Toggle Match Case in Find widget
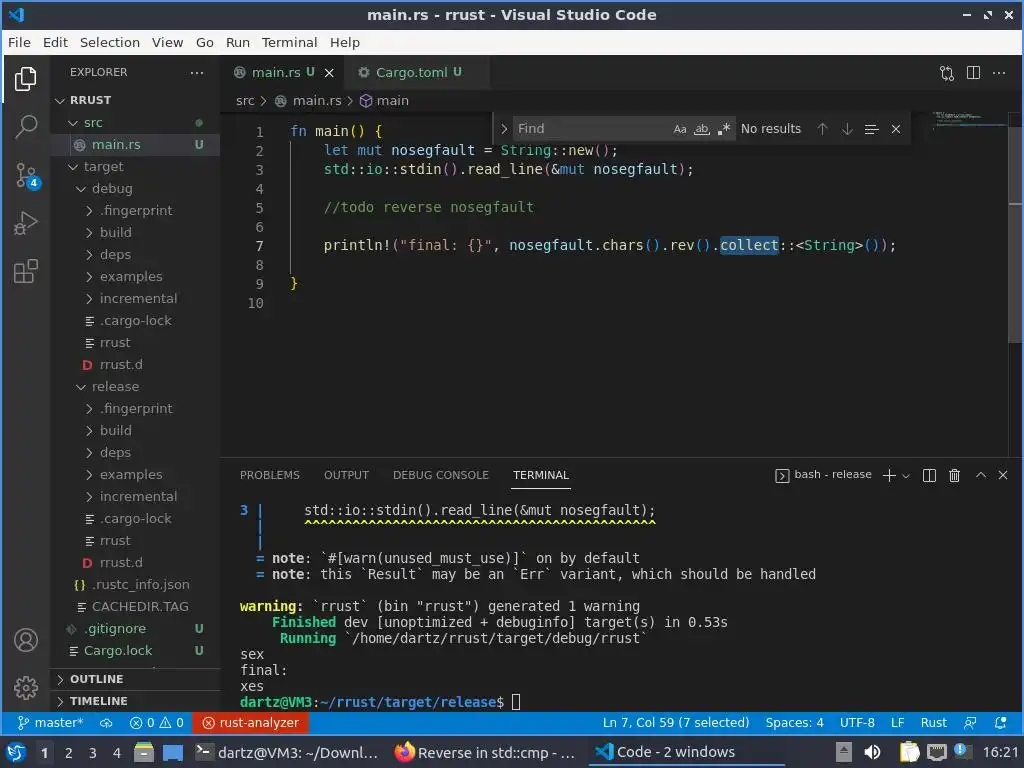Image resolution: width=1024 pixels, height=768 pixels. click(680, 129)
